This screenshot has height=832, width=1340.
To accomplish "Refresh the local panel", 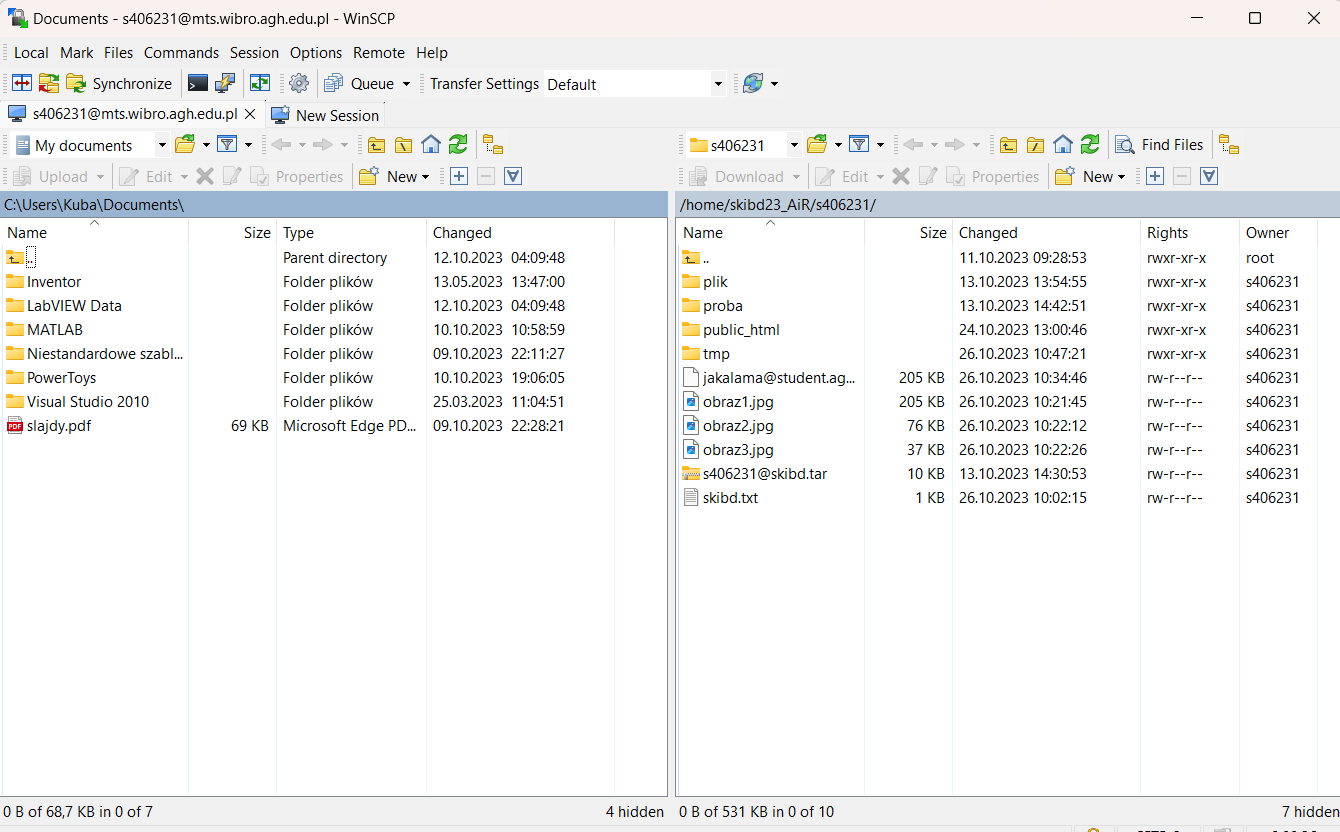I will click(458, 145).
